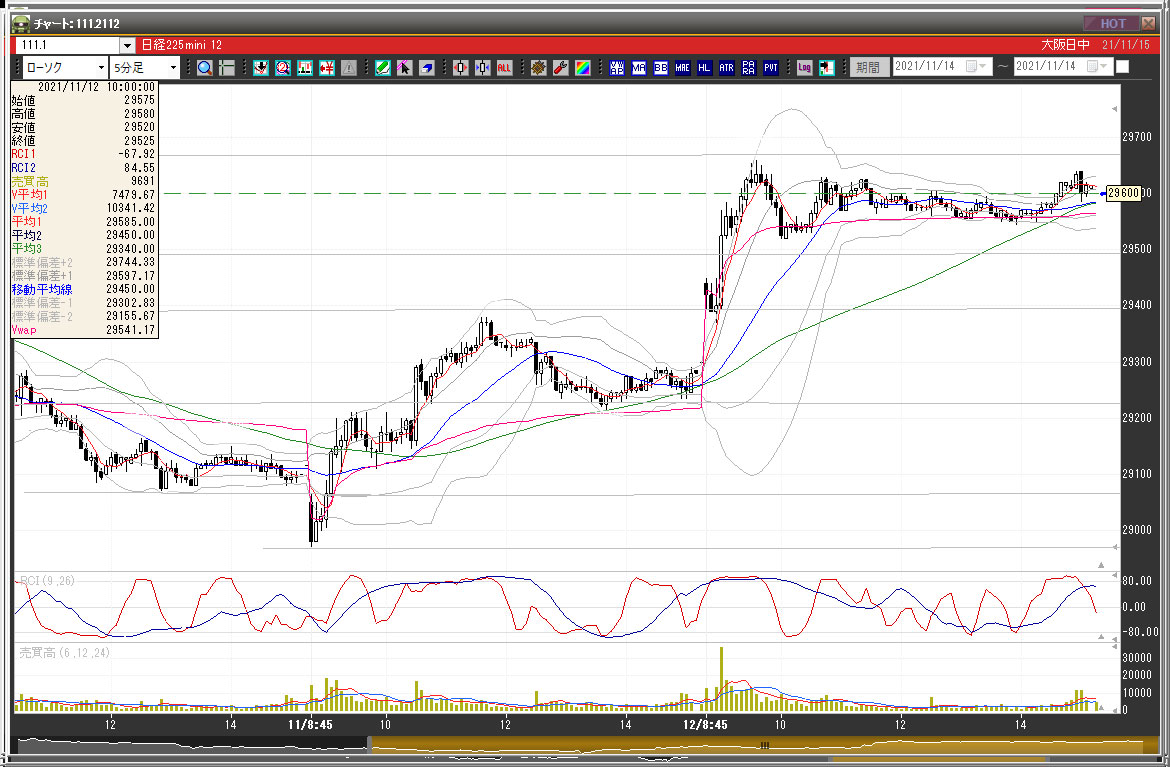Click the red ALL icon
Viewport: 1170px width, 767px height.
504,67
